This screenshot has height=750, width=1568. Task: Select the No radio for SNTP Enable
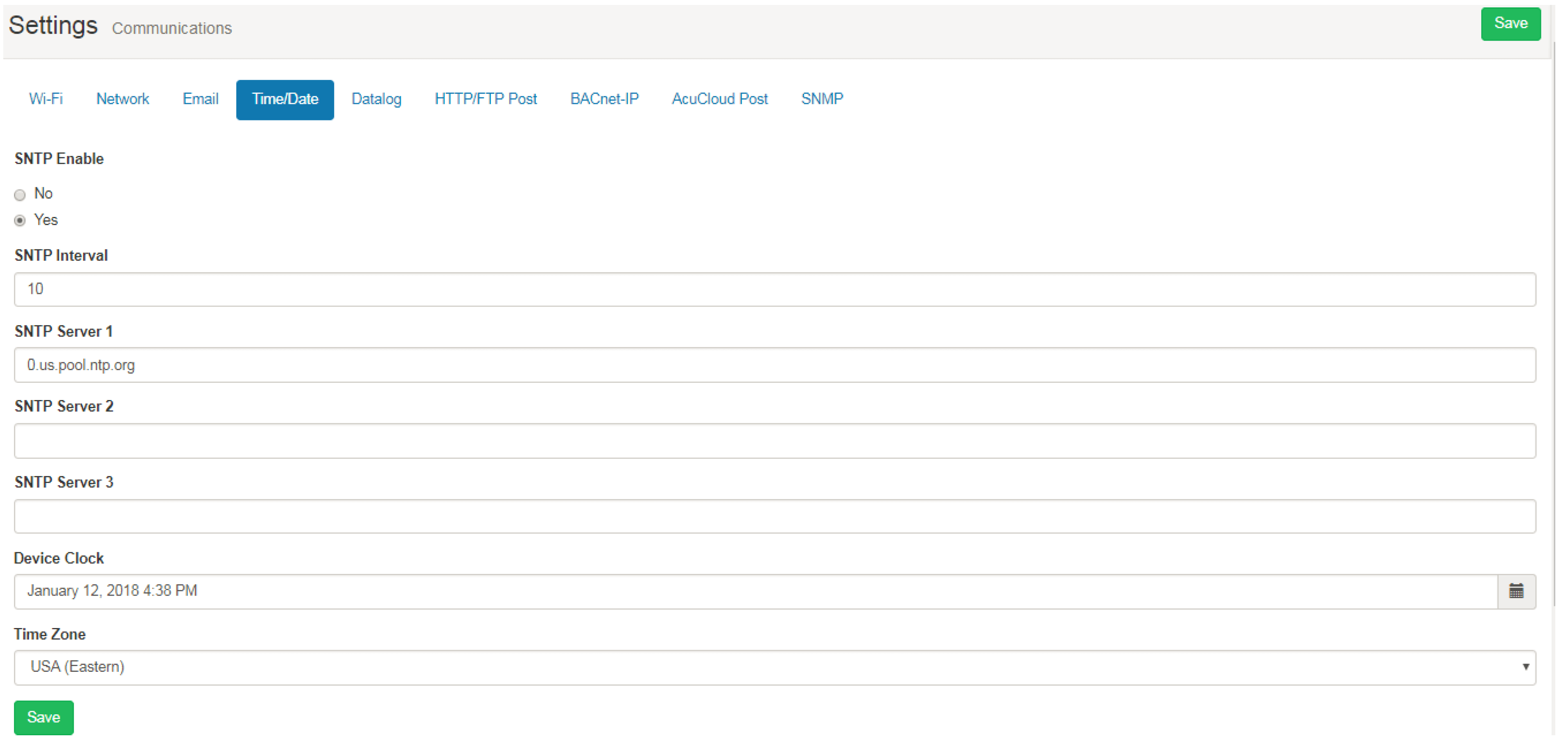20,195
